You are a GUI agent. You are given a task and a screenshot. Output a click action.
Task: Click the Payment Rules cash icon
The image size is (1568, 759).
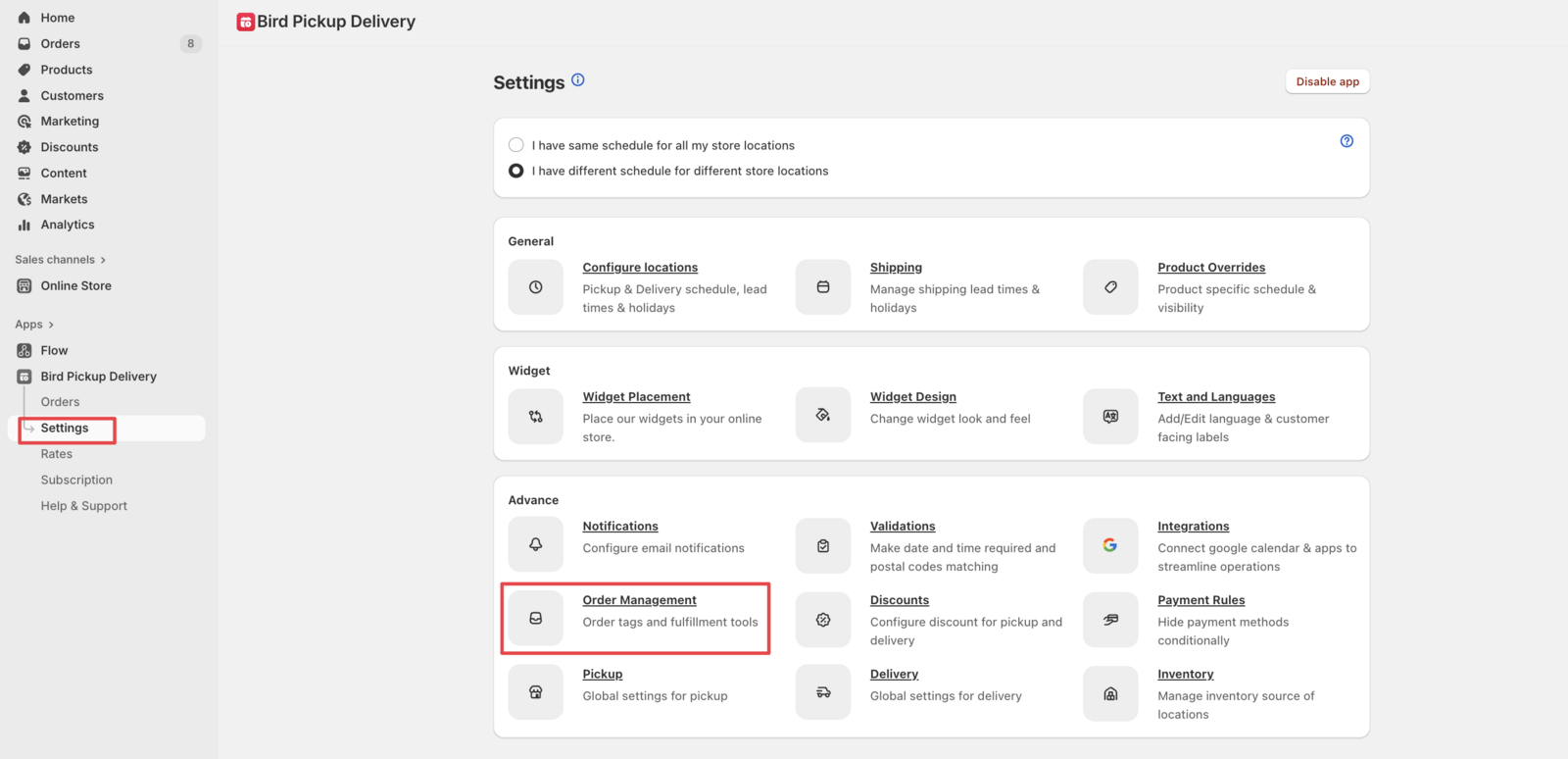click(x=1110, y=620)
